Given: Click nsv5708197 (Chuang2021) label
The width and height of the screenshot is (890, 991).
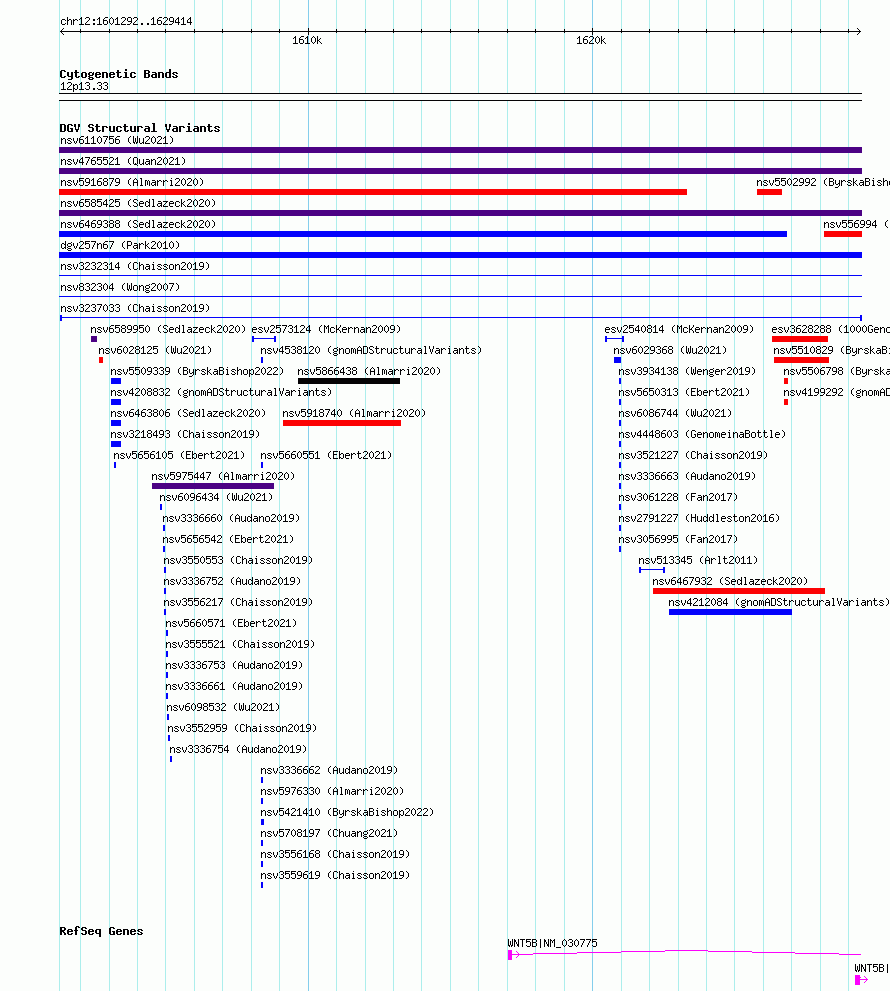Looking at the screenshot, I should pyautogui.click(x=329, y=833).
